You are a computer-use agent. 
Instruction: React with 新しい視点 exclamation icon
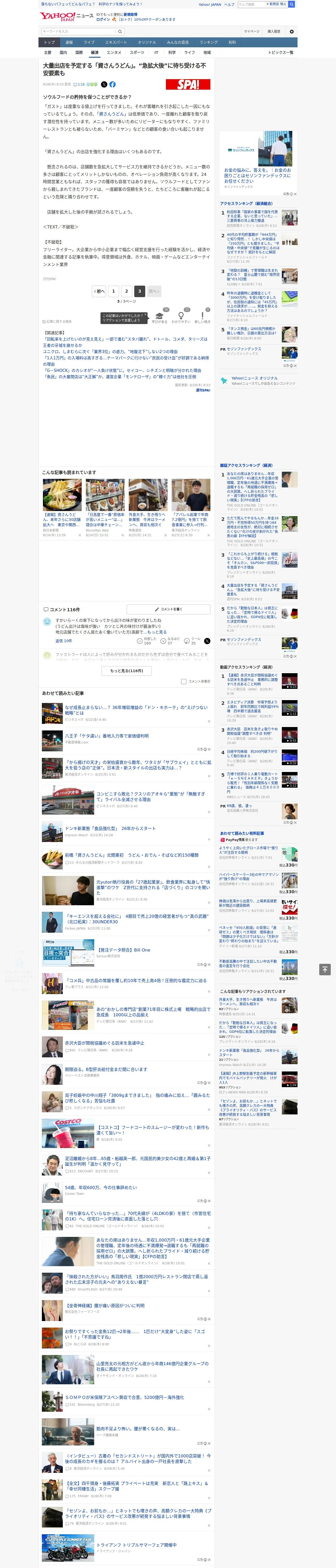[203, 316]
